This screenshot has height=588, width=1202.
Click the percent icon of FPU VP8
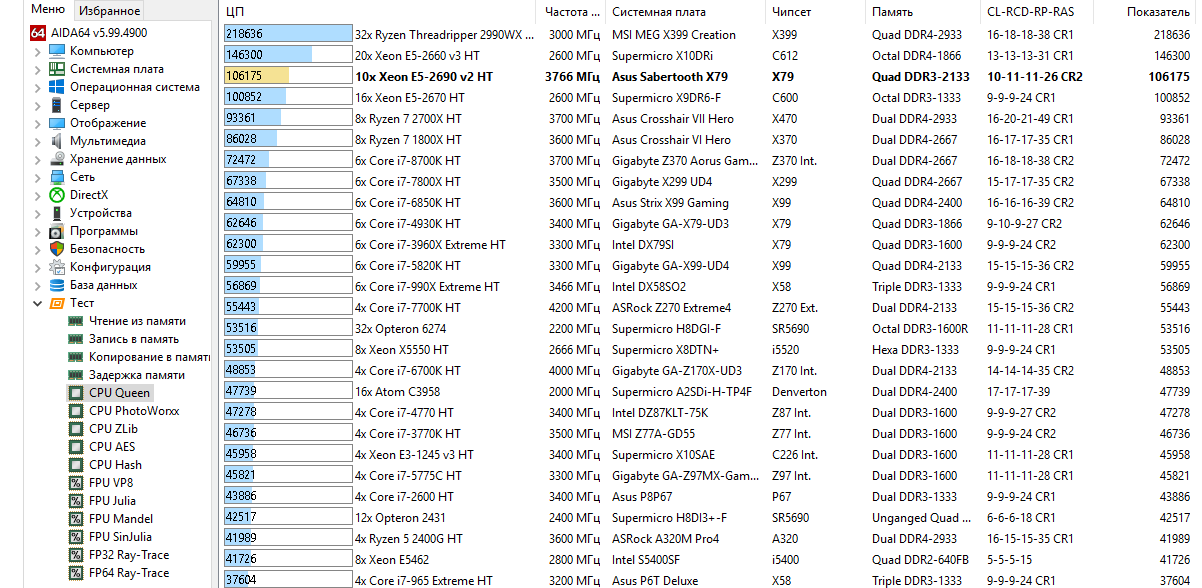coord(75,483)
